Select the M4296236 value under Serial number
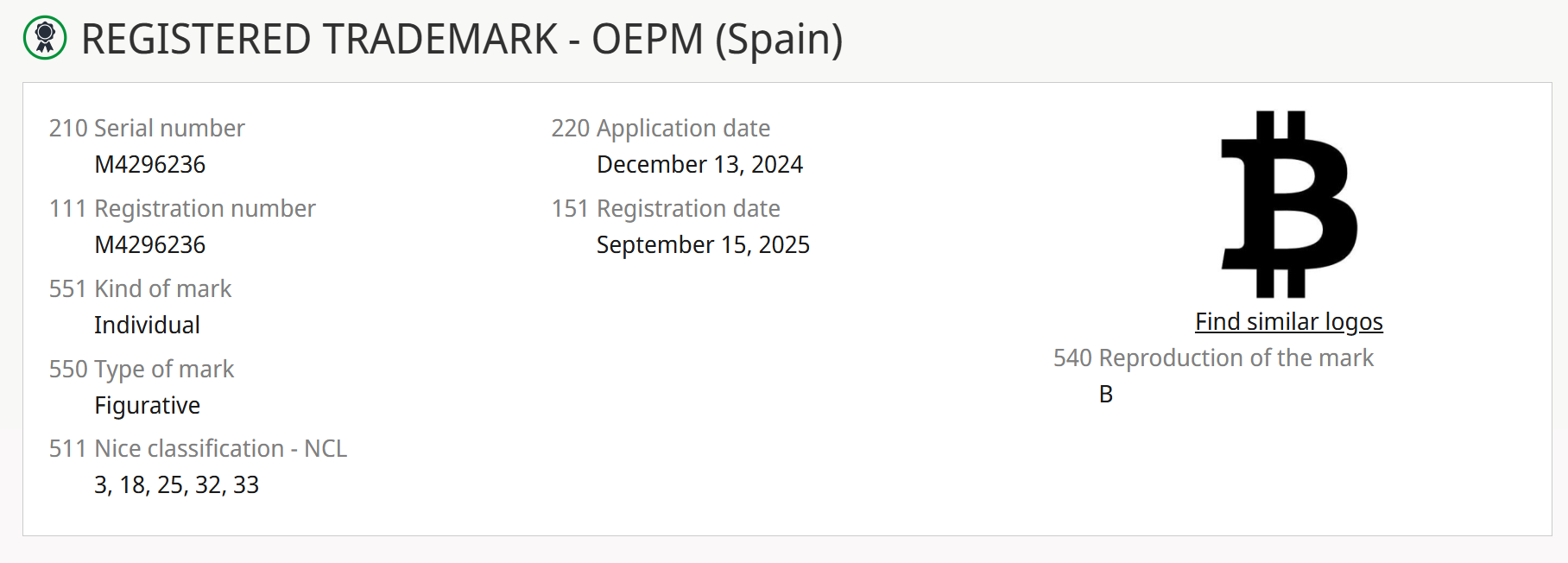Image resolution: width=1568 pixels, height=563 pixels. pos(150,165)
